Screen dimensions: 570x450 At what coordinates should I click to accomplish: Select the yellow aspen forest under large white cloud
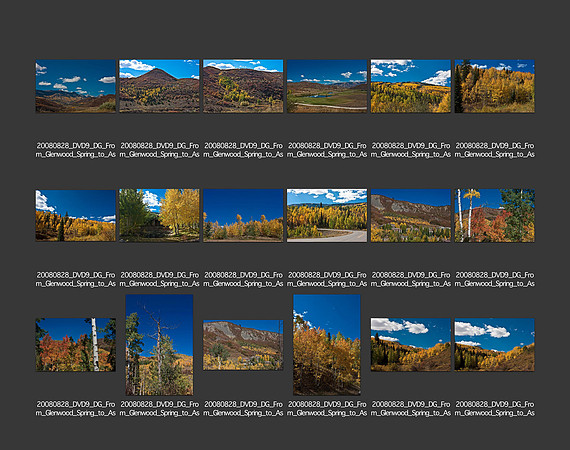point(411,86)
